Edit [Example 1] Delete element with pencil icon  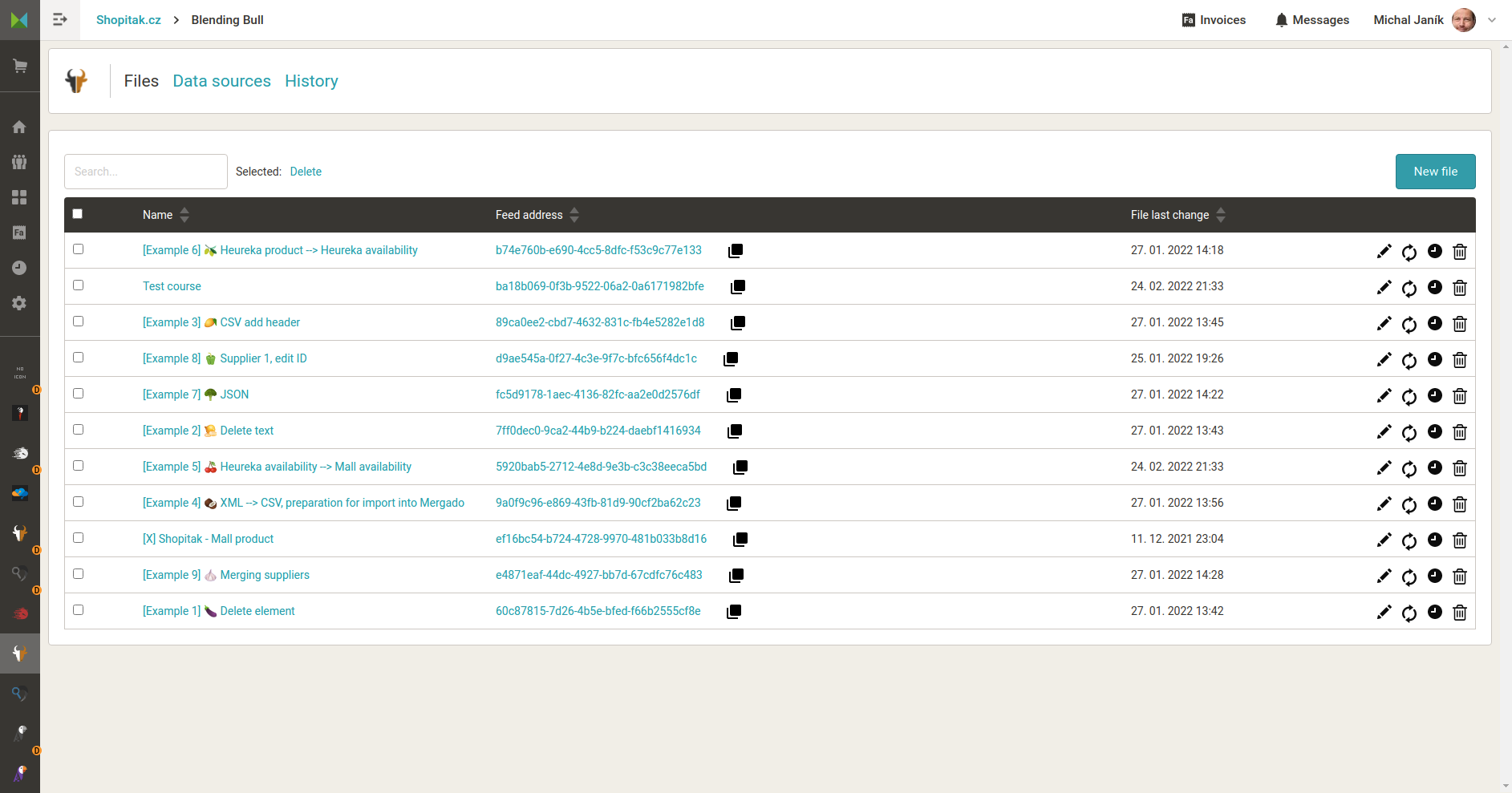tap(1384, 612)
